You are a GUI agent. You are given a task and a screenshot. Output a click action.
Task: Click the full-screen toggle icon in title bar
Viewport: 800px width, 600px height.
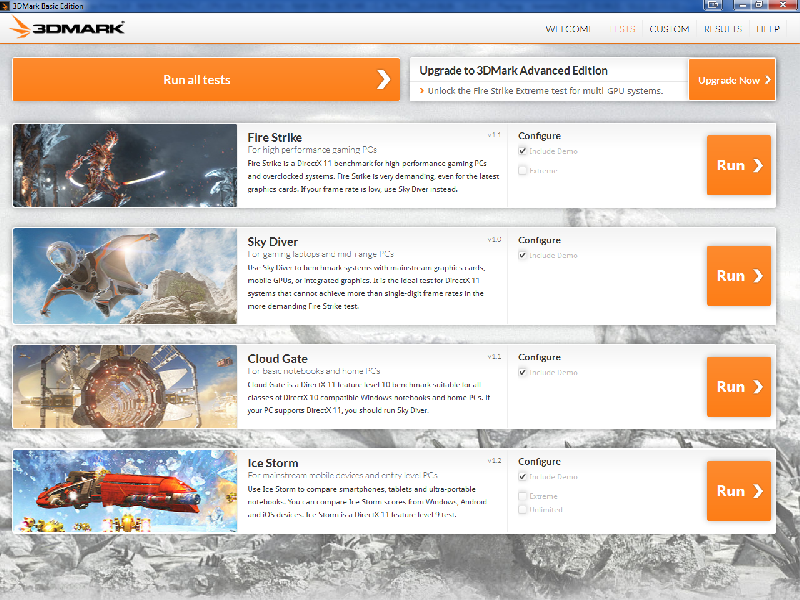[713, 5]
